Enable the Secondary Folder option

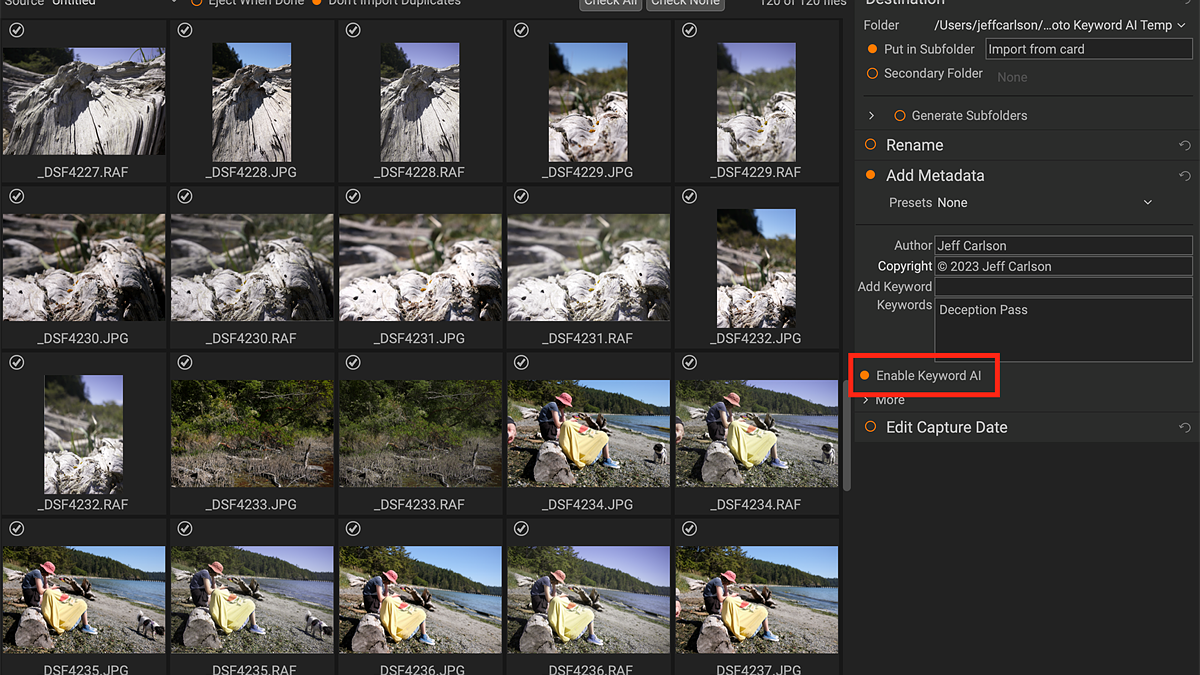(872, 74)
